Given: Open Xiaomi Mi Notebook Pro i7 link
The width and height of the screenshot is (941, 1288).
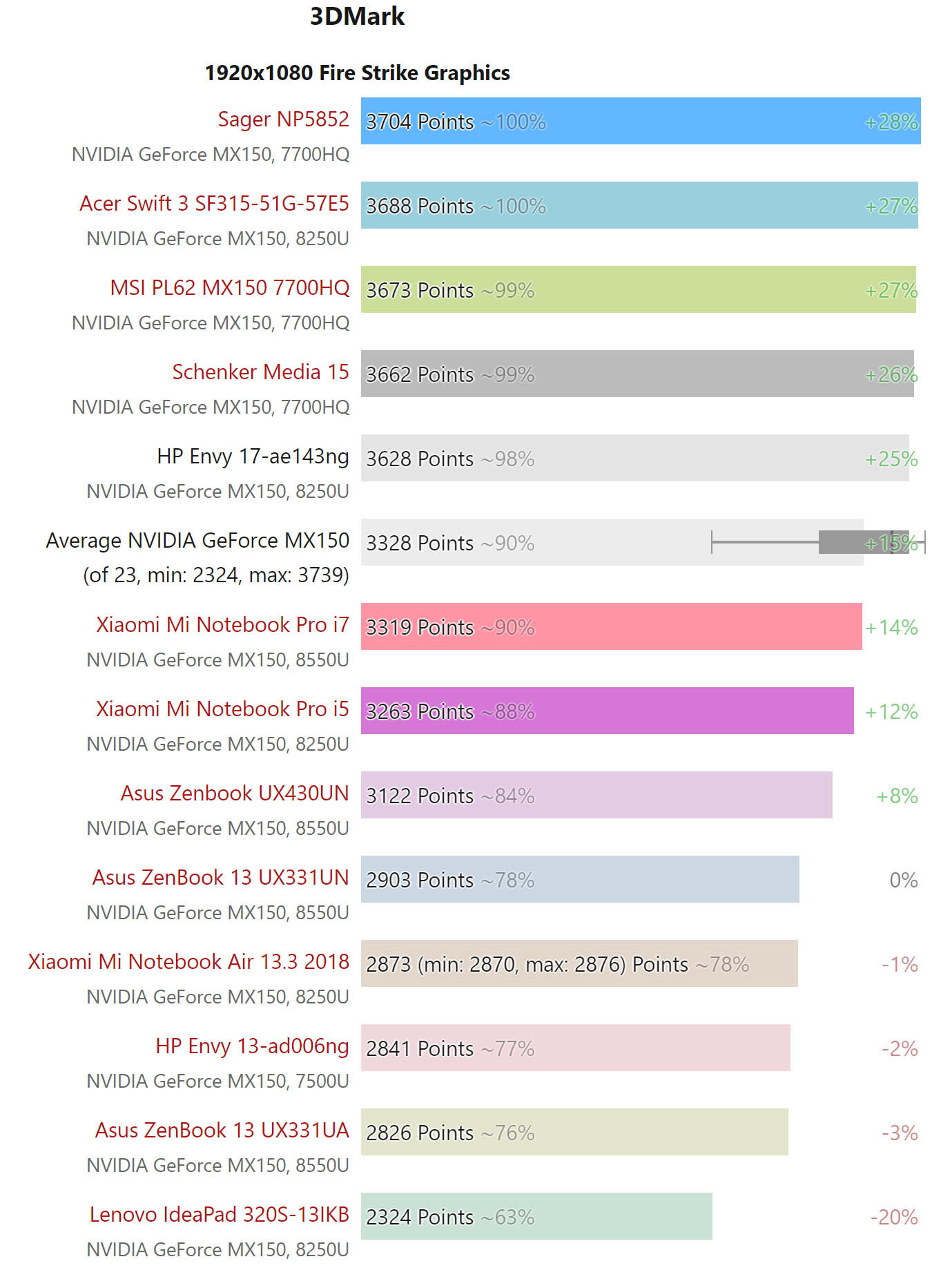Looking at the screenshot, I should tap(222, 625).
